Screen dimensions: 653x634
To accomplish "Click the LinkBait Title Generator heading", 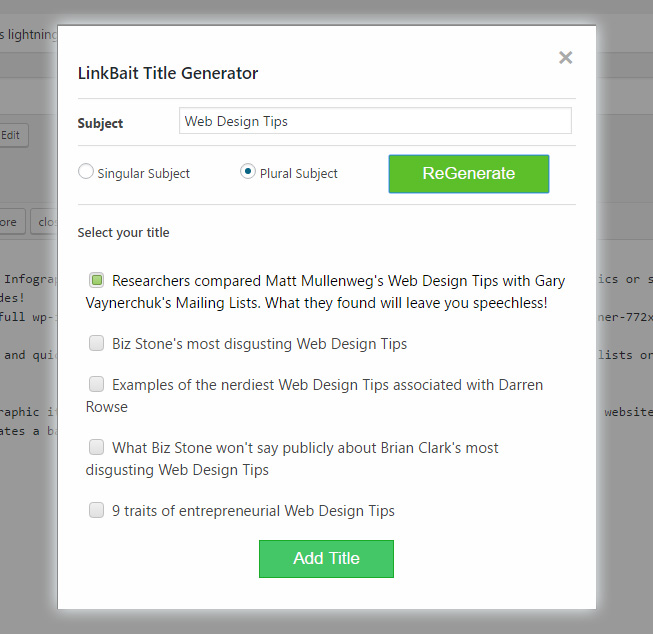I will pos(168,73).
